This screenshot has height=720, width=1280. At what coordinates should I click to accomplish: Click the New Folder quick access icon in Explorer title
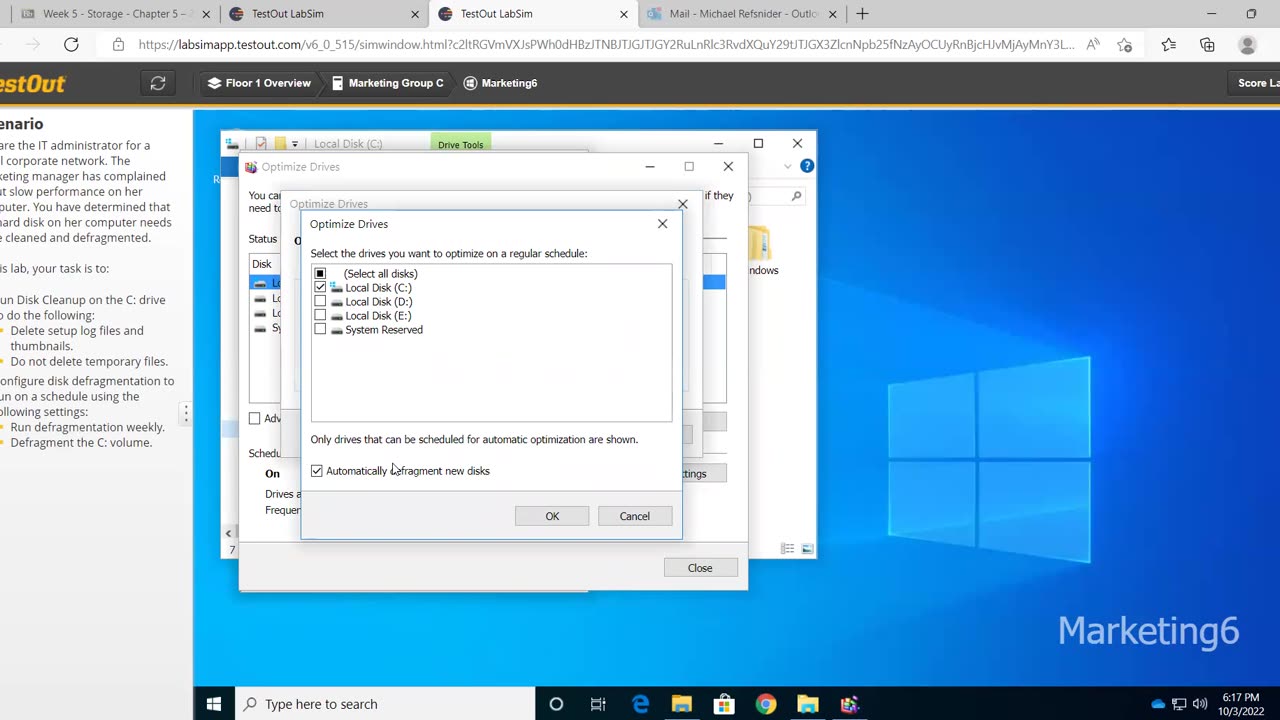(280, 144)
